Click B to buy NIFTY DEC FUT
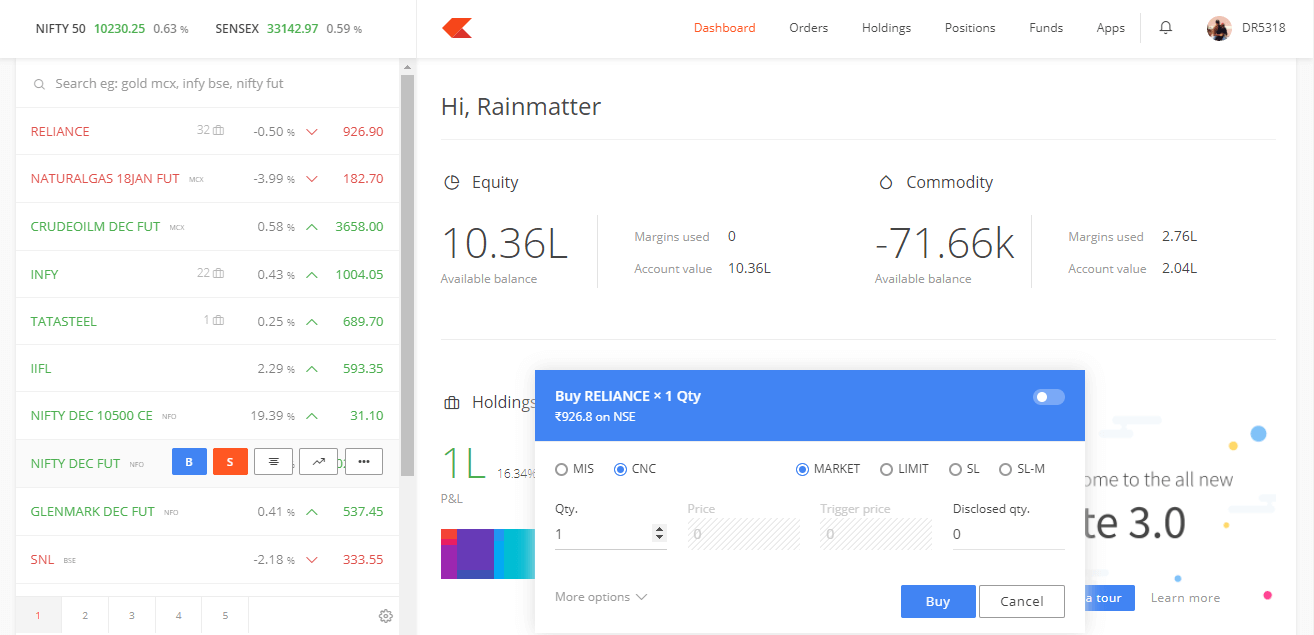Screen dimensions: 1314x635 [189, 462]
